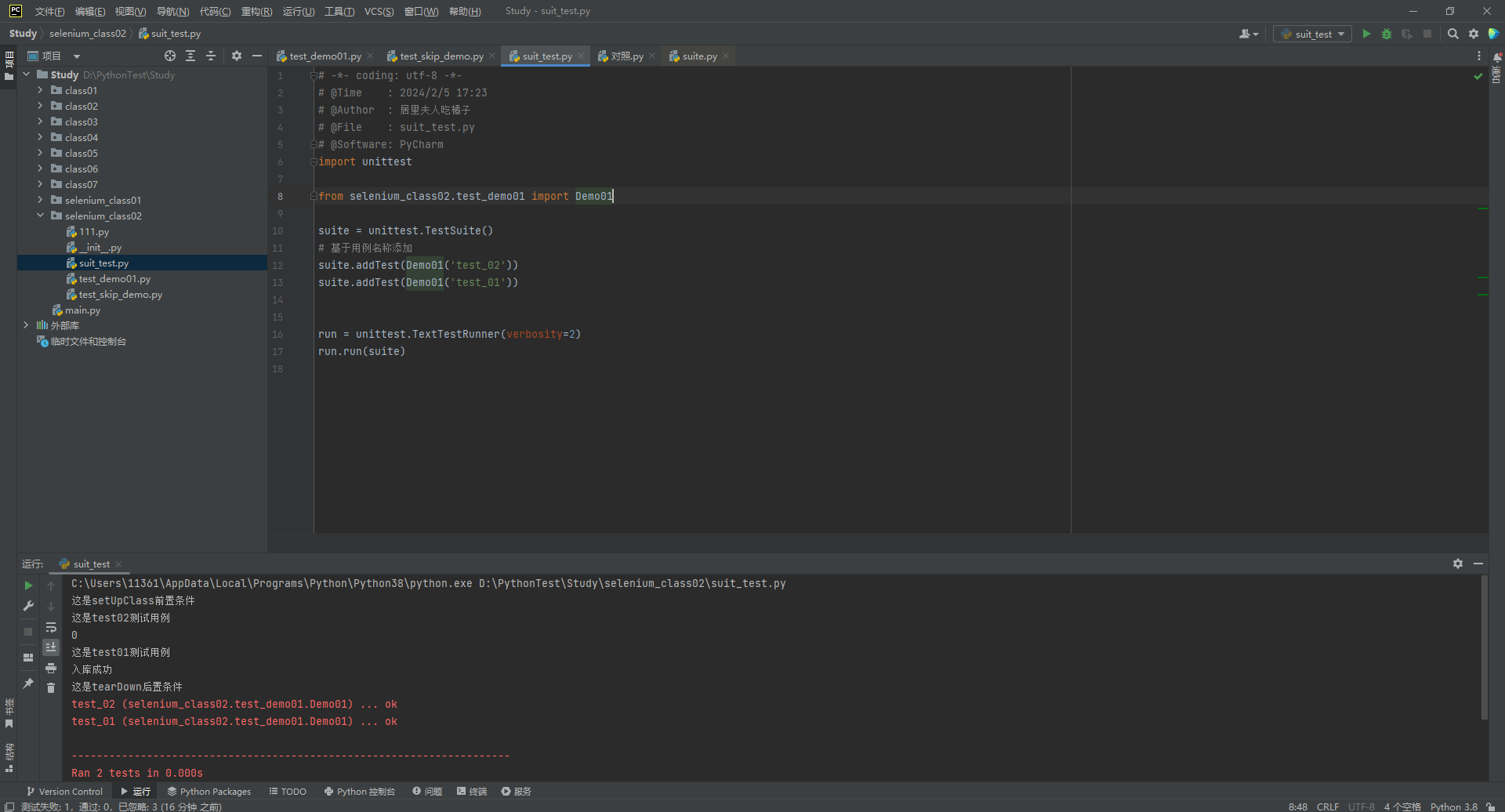Rerun suit_test in the Run panel

(x=28, y=585)
